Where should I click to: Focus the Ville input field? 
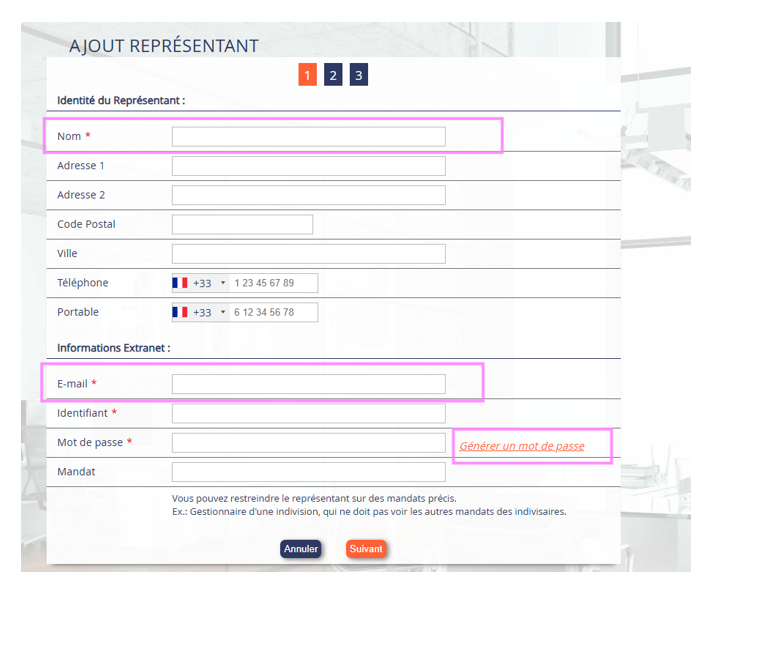(x=308, y=254)
